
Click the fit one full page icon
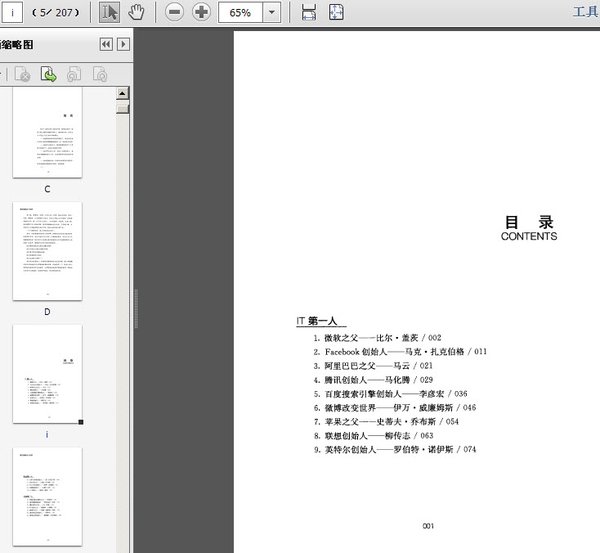click(x=336, y=13)
